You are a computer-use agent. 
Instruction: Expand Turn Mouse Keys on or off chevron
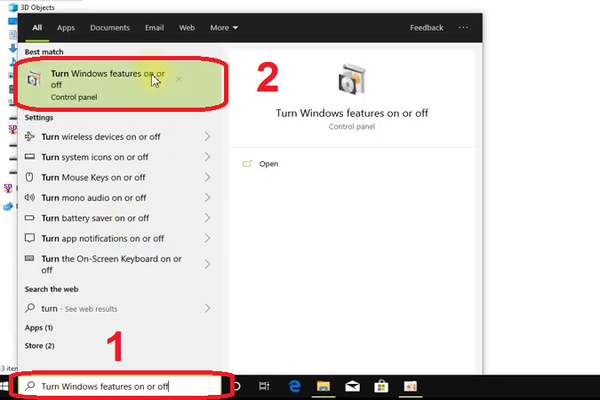click(x=207, y=177)
